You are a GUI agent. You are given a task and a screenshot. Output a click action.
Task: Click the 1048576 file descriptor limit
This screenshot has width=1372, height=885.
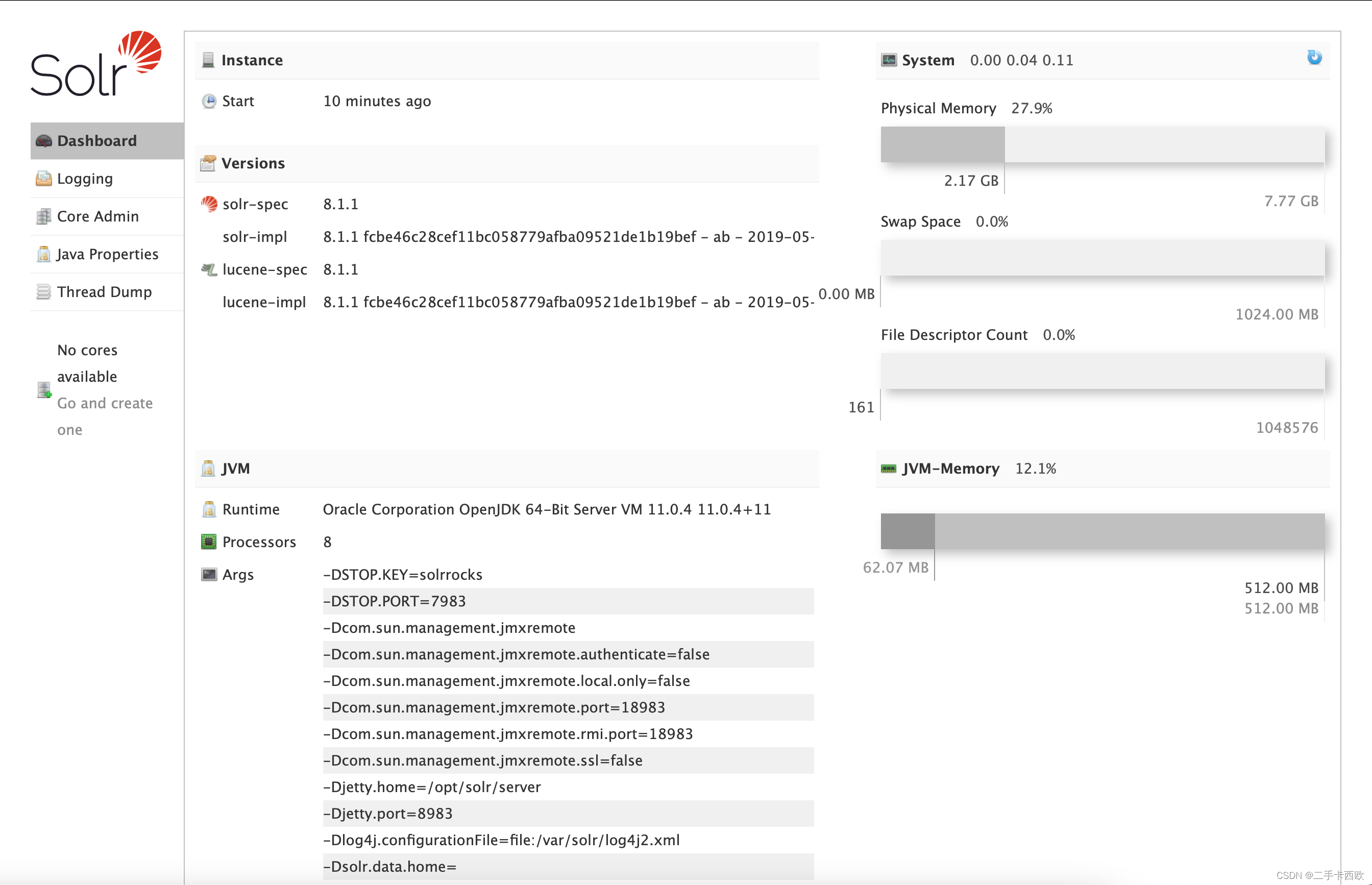1287,428
